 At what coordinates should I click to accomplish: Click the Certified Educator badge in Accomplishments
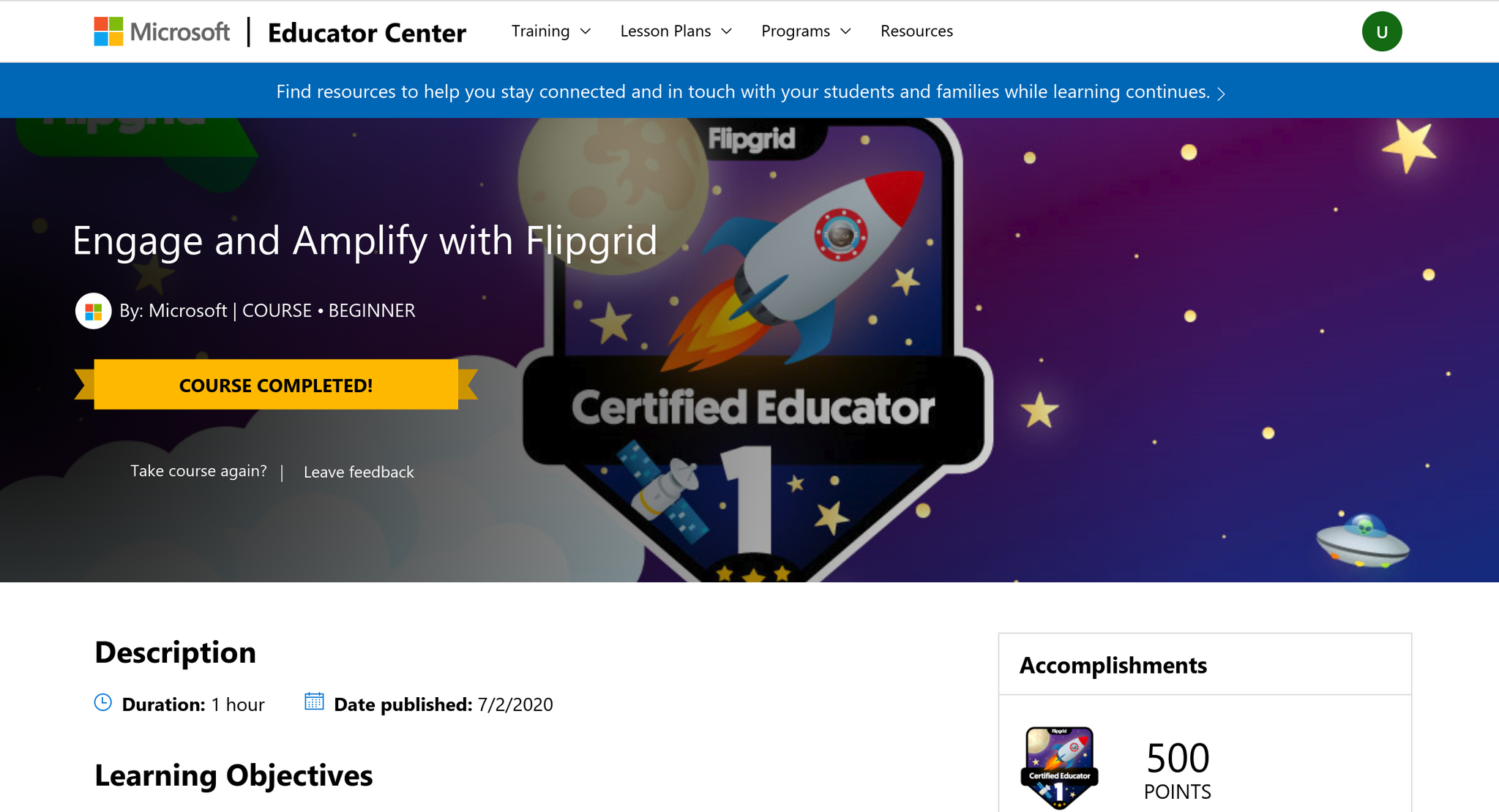coord(1059,767)
